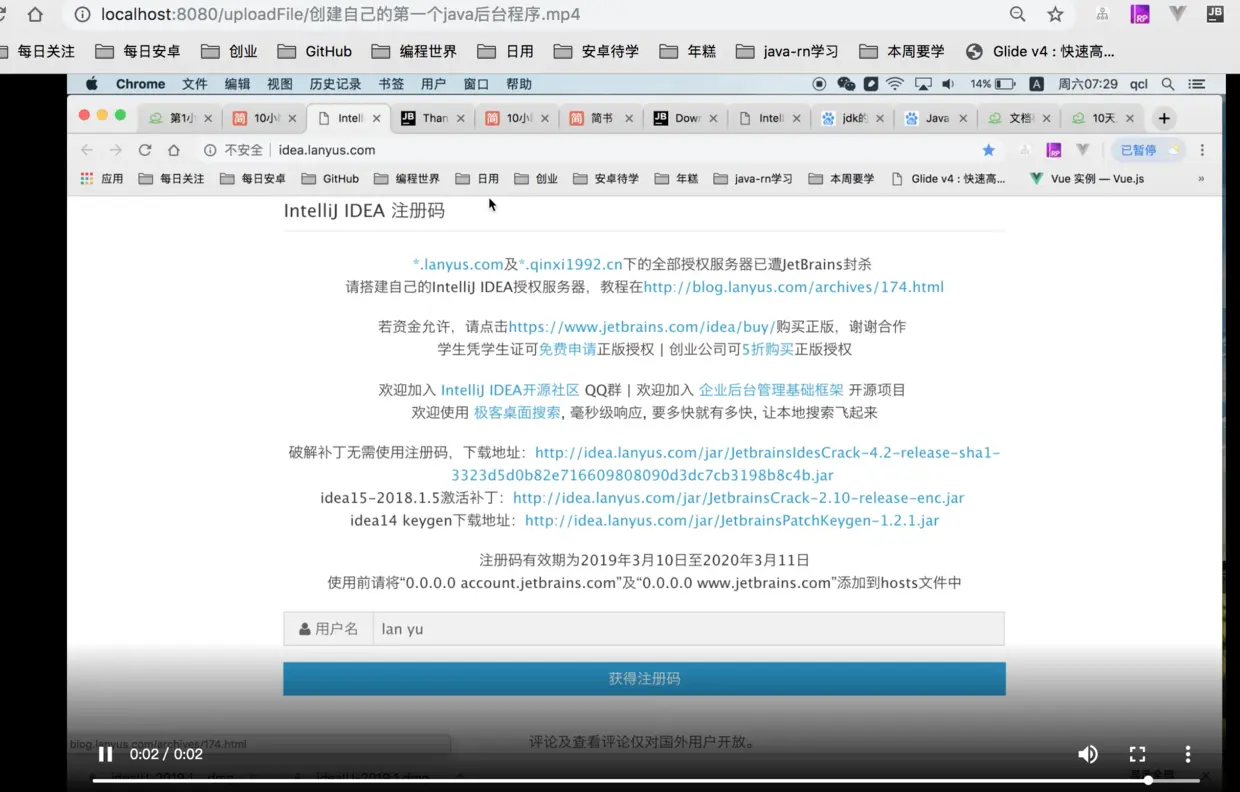Screen dimensions: 1240x792
Task: Open video player more-options menu
Action: (x=1187, y=754)
